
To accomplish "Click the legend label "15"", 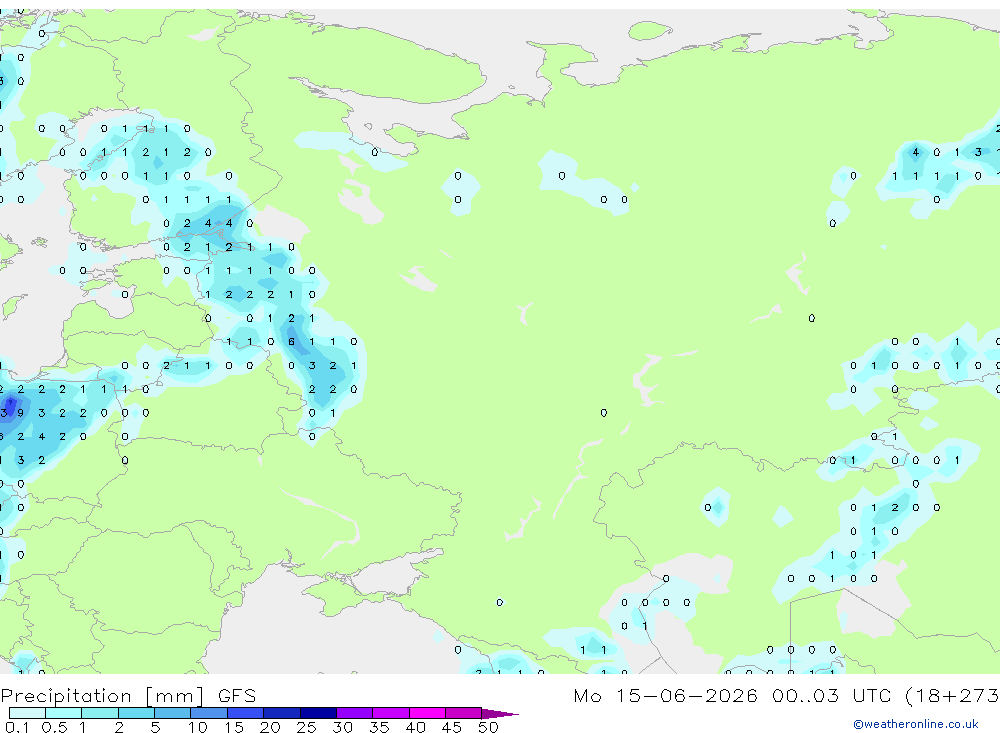I will [234, 727].
